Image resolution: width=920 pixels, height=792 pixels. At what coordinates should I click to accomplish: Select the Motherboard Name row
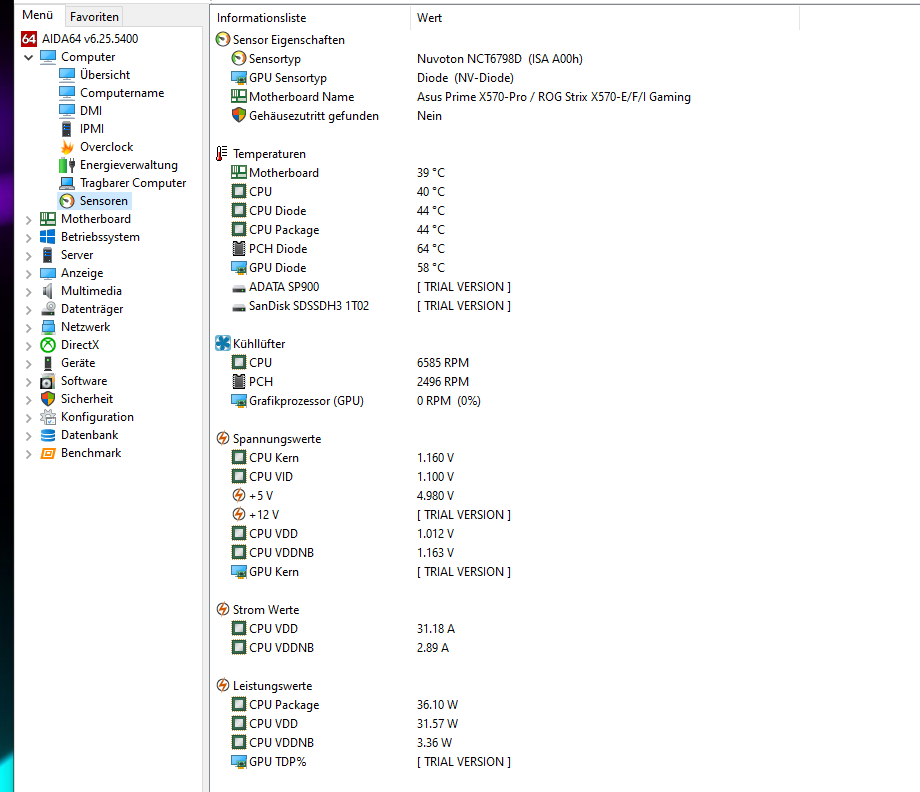coord(461,97)
